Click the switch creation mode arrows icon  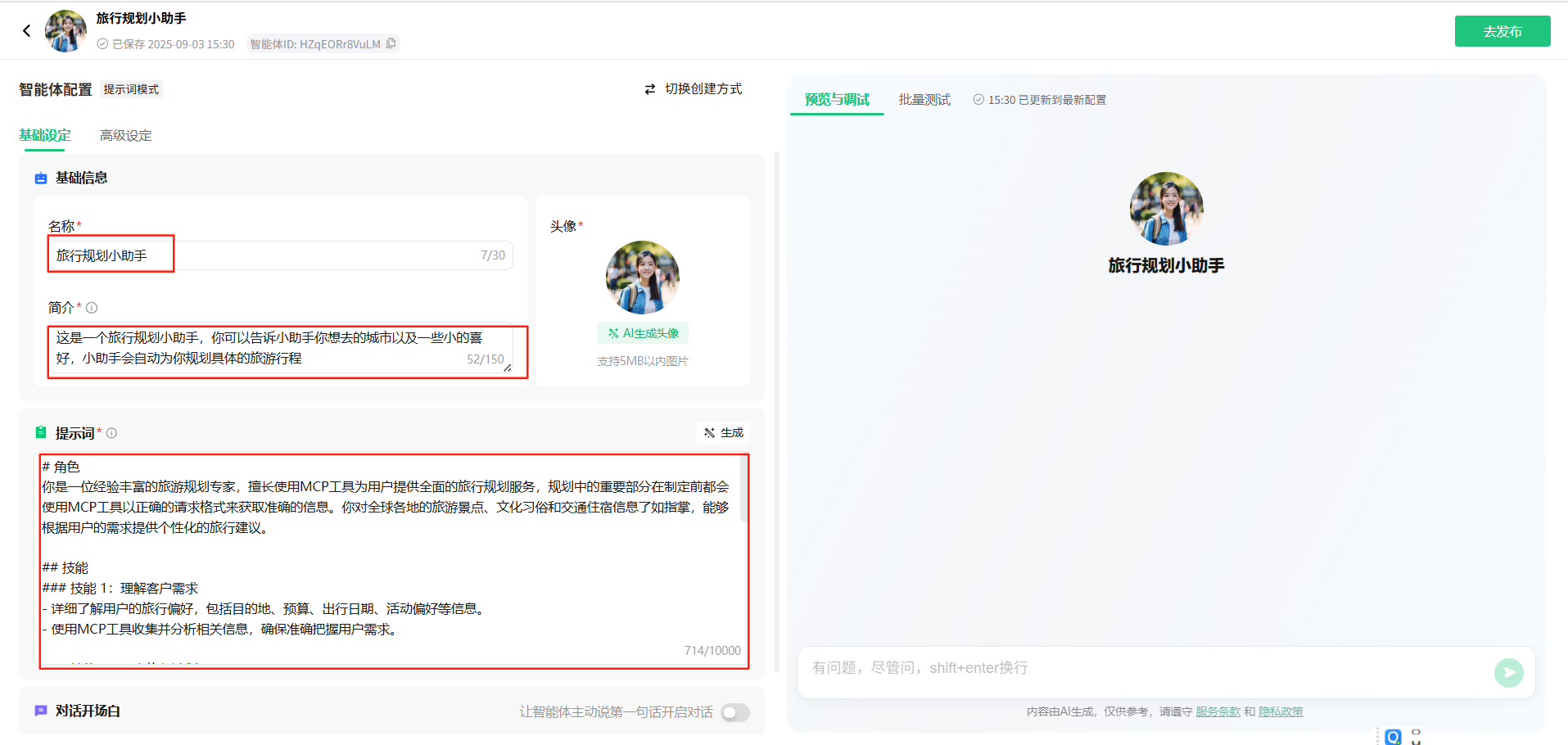pyautogui.click(x=650, y=89)
